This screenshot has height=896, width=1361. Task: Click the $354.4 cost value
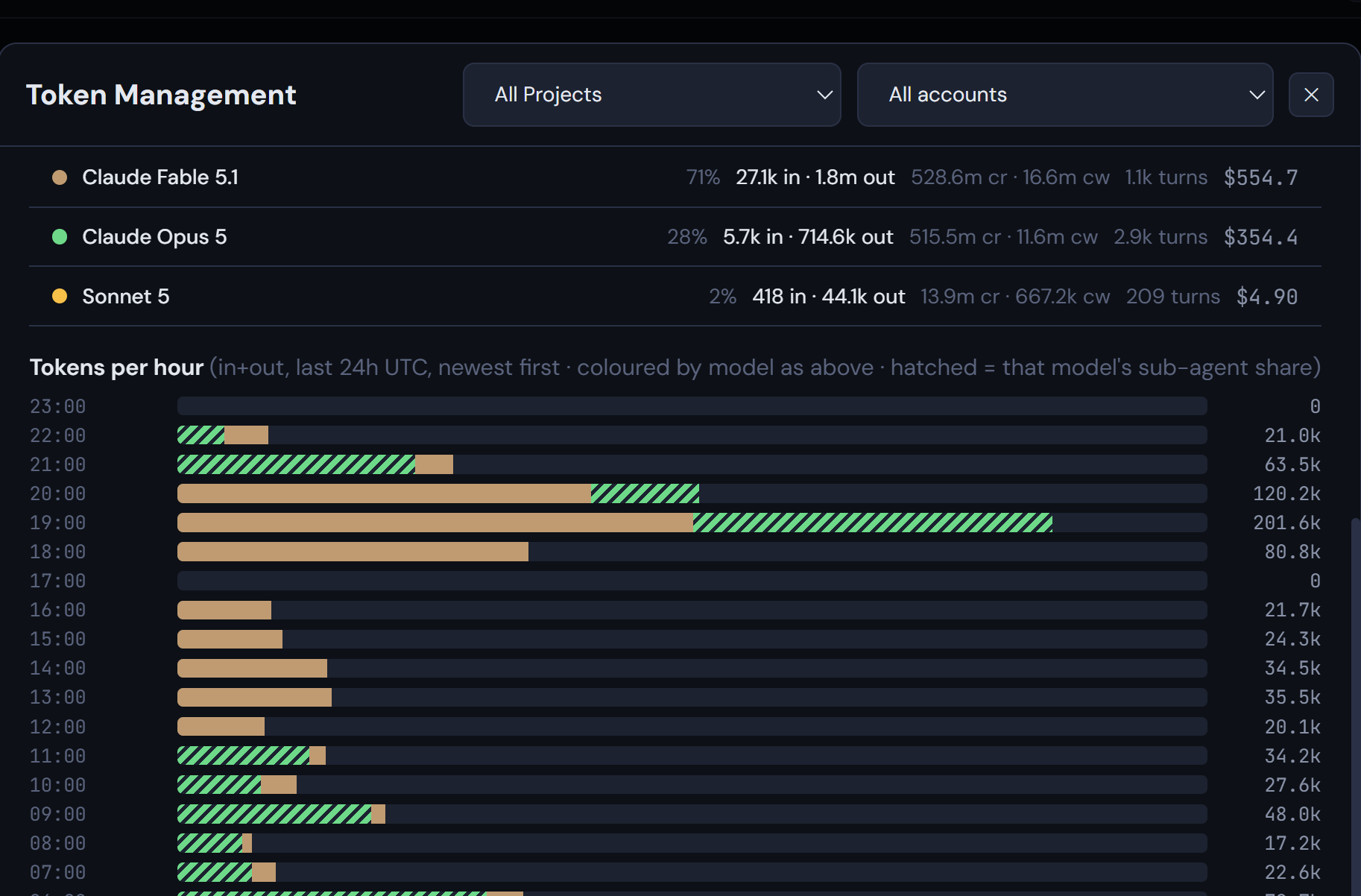click(x=1261, y=237)
